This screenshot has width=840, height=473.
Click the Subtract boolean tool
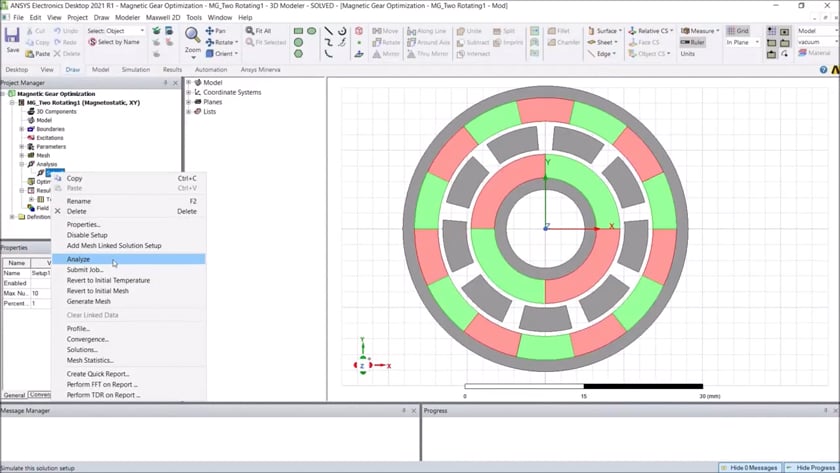[472, 42]
